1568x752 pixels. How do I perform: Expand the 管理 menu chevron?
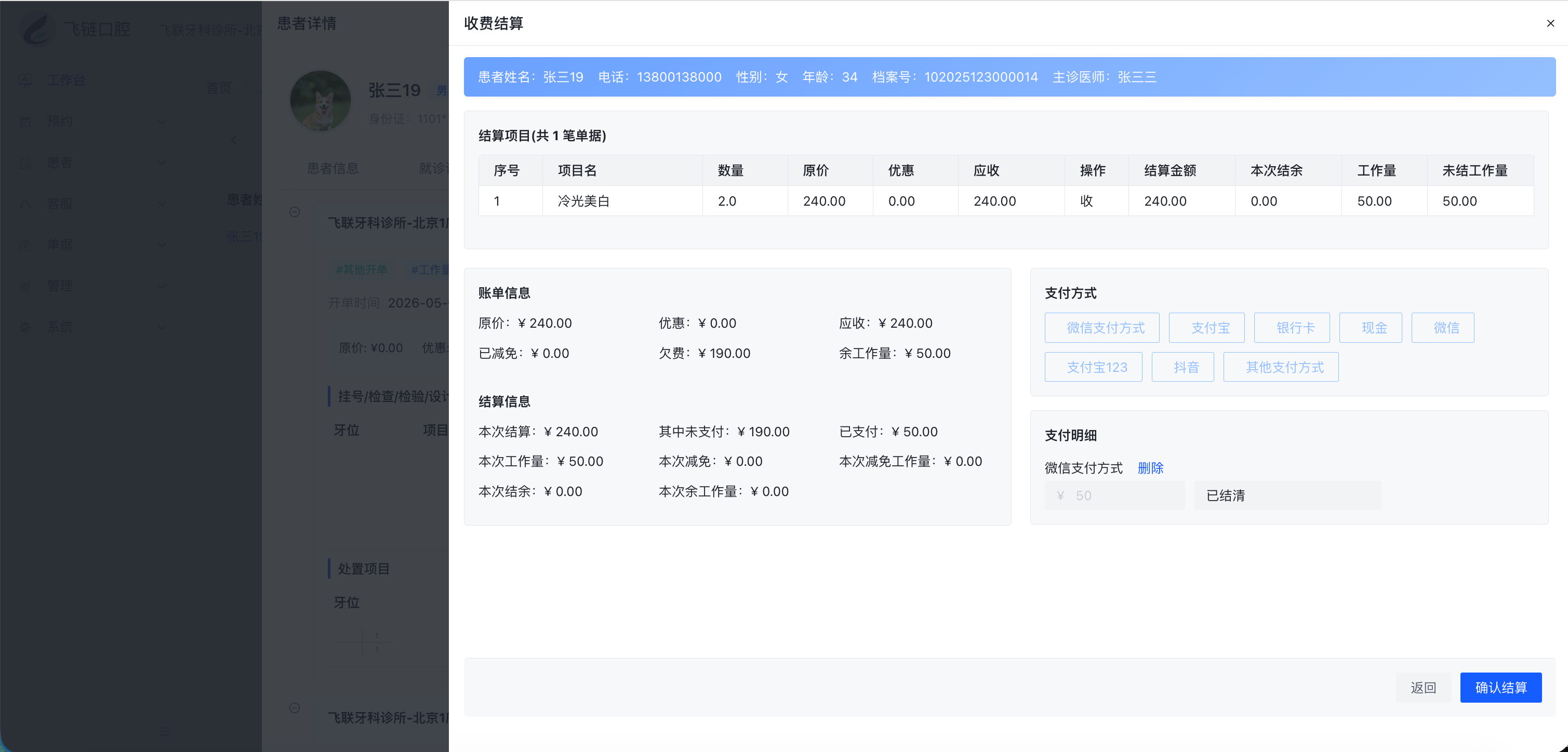161,285
